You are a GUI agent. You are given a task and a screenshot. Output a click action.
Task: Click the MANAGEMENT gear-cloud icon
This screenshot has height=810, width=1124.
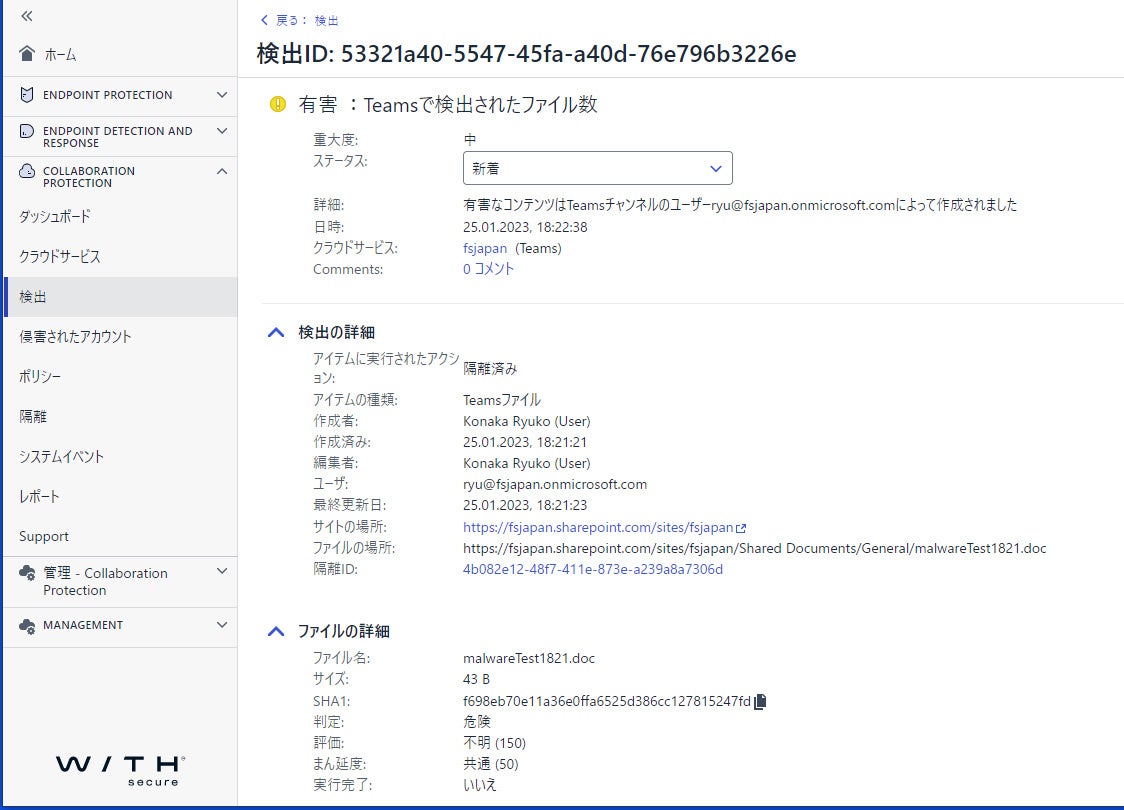pos(27,626)
